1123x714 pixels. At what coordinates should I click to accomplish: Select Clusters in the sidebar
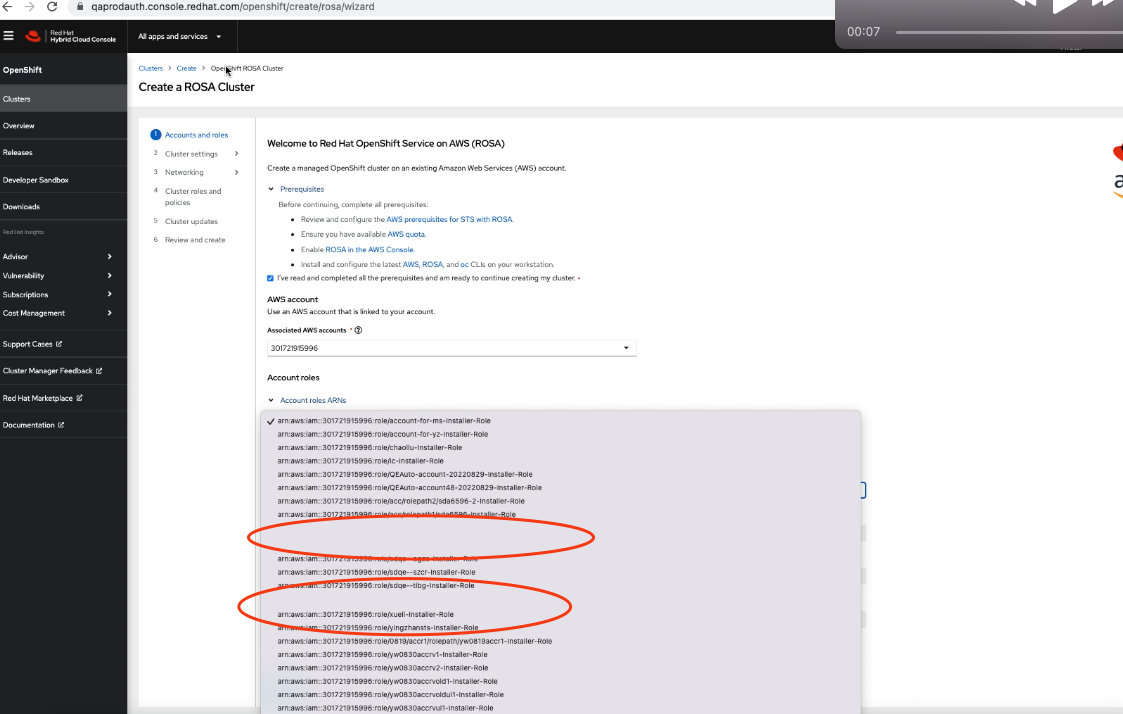pyautogui.click(x=63, y=99)
